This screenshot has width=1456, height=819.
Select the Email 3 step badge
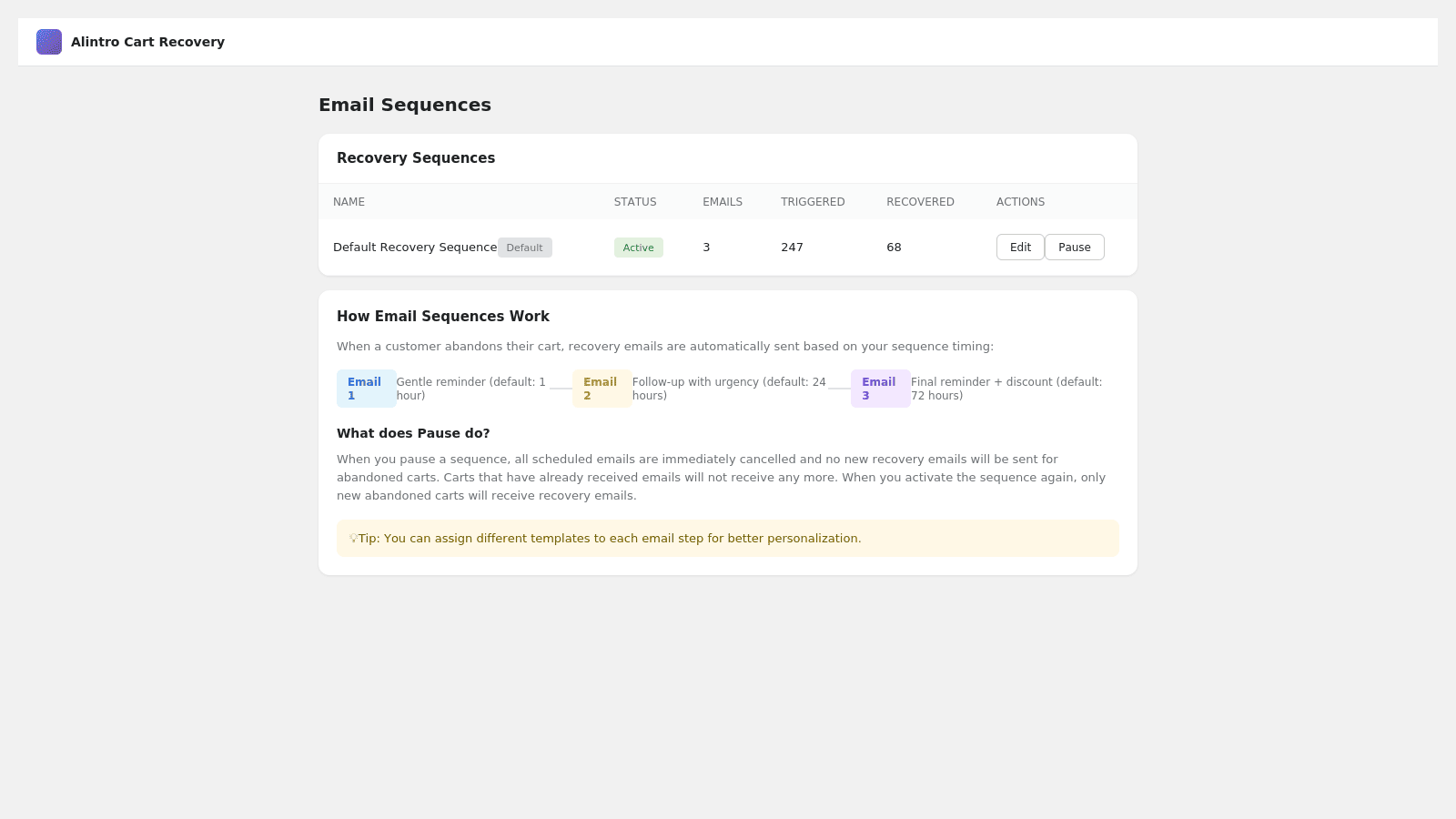[x=879, y=389]
